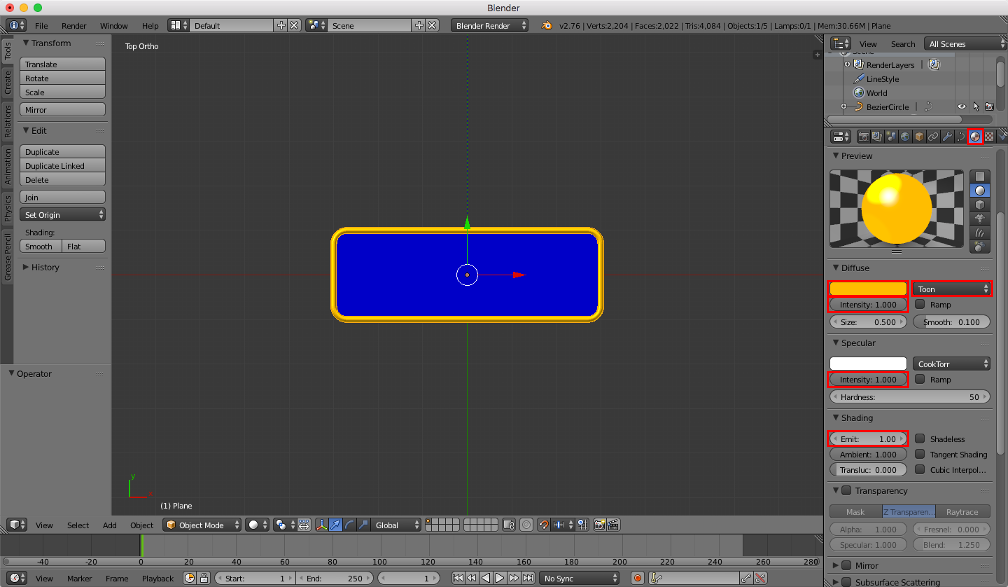Image resolution: width=1008 pixels, height=587 pixels.
Task: Open the Window menu
Action: coord(114,26)
